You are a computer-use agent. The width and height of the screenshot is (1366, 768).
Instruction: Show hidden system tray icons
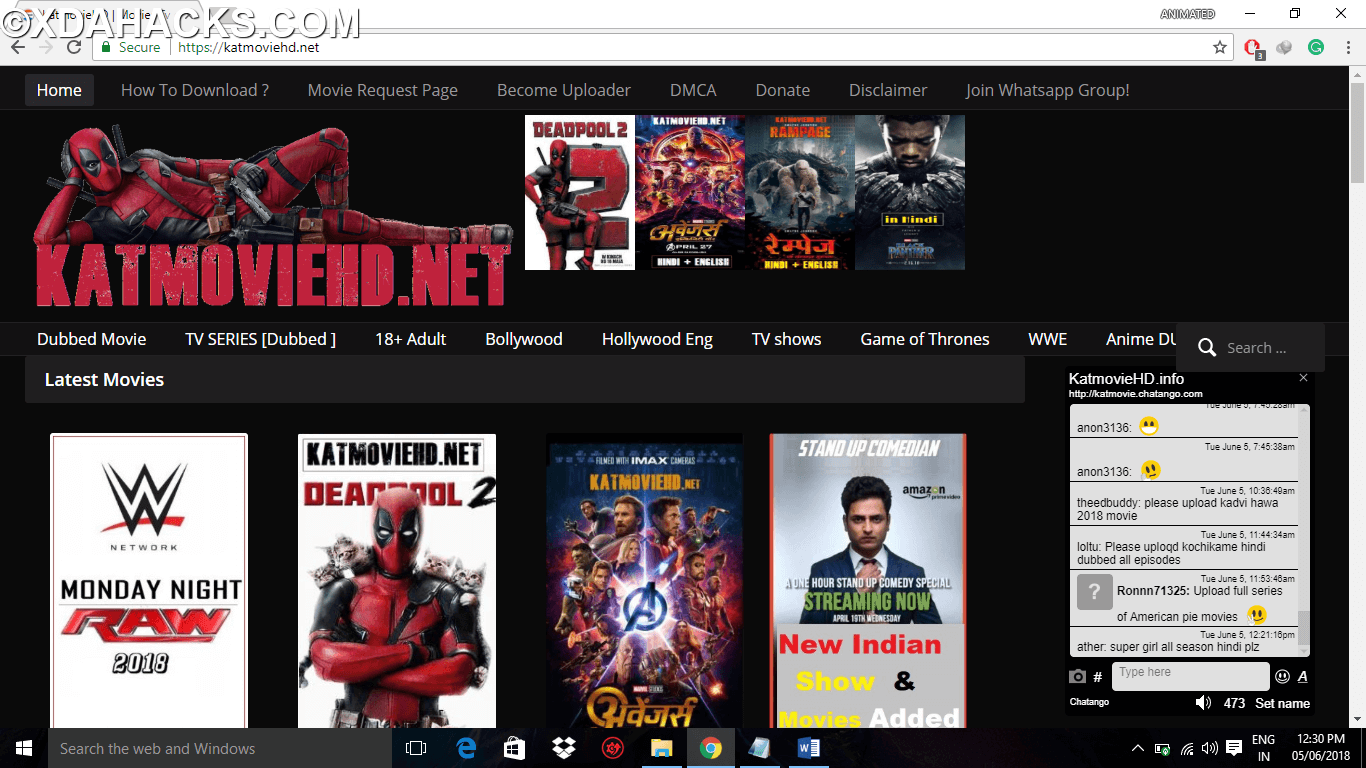[1138, 748]
